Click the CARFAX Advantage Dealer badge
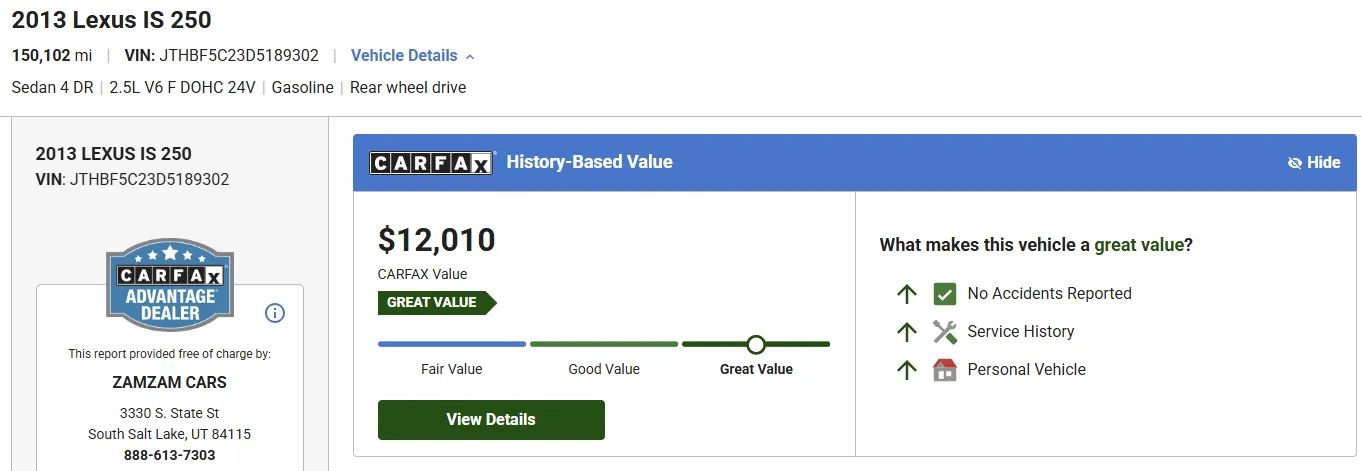 [x=169, y=284]
